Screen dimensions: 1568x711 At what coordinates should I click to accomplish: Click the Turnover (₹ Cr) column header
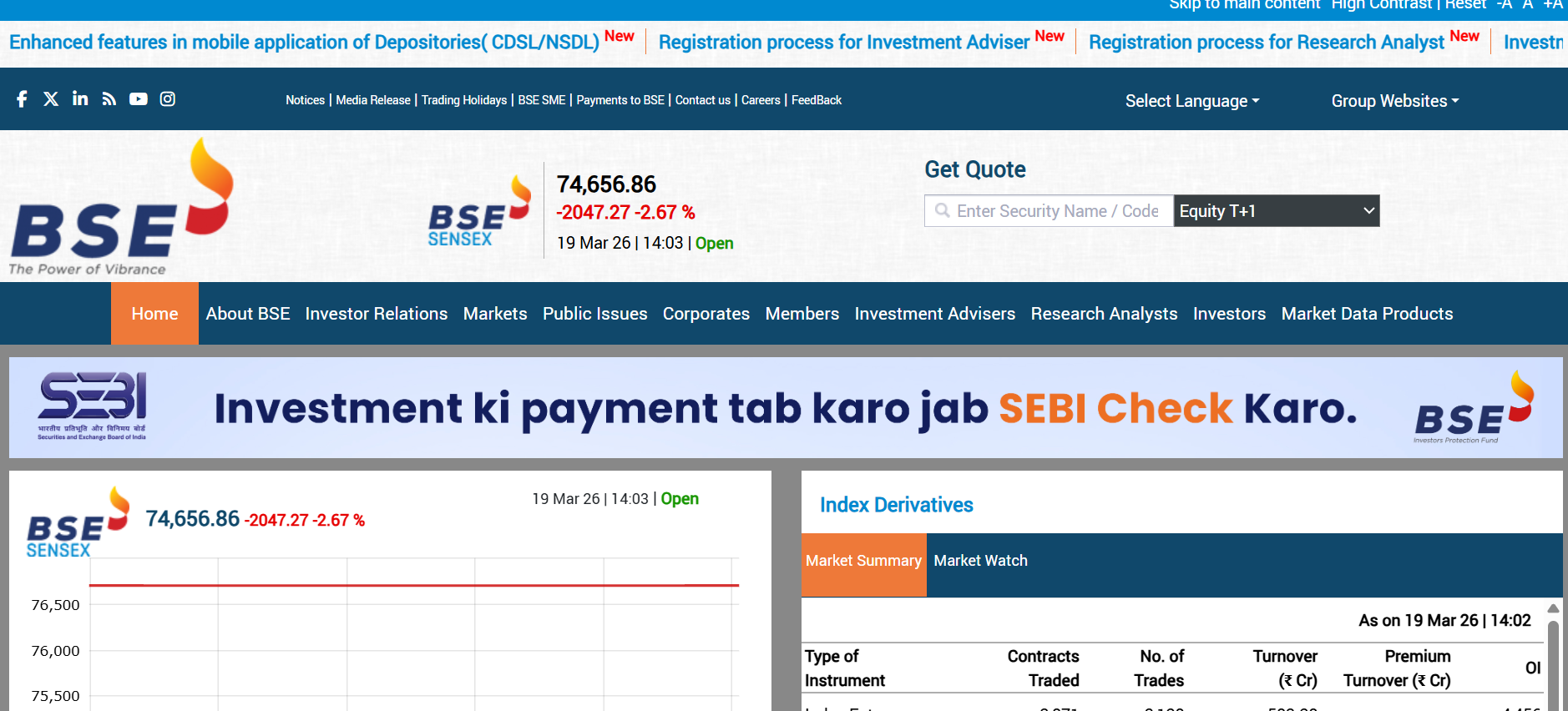(1286, 668)
